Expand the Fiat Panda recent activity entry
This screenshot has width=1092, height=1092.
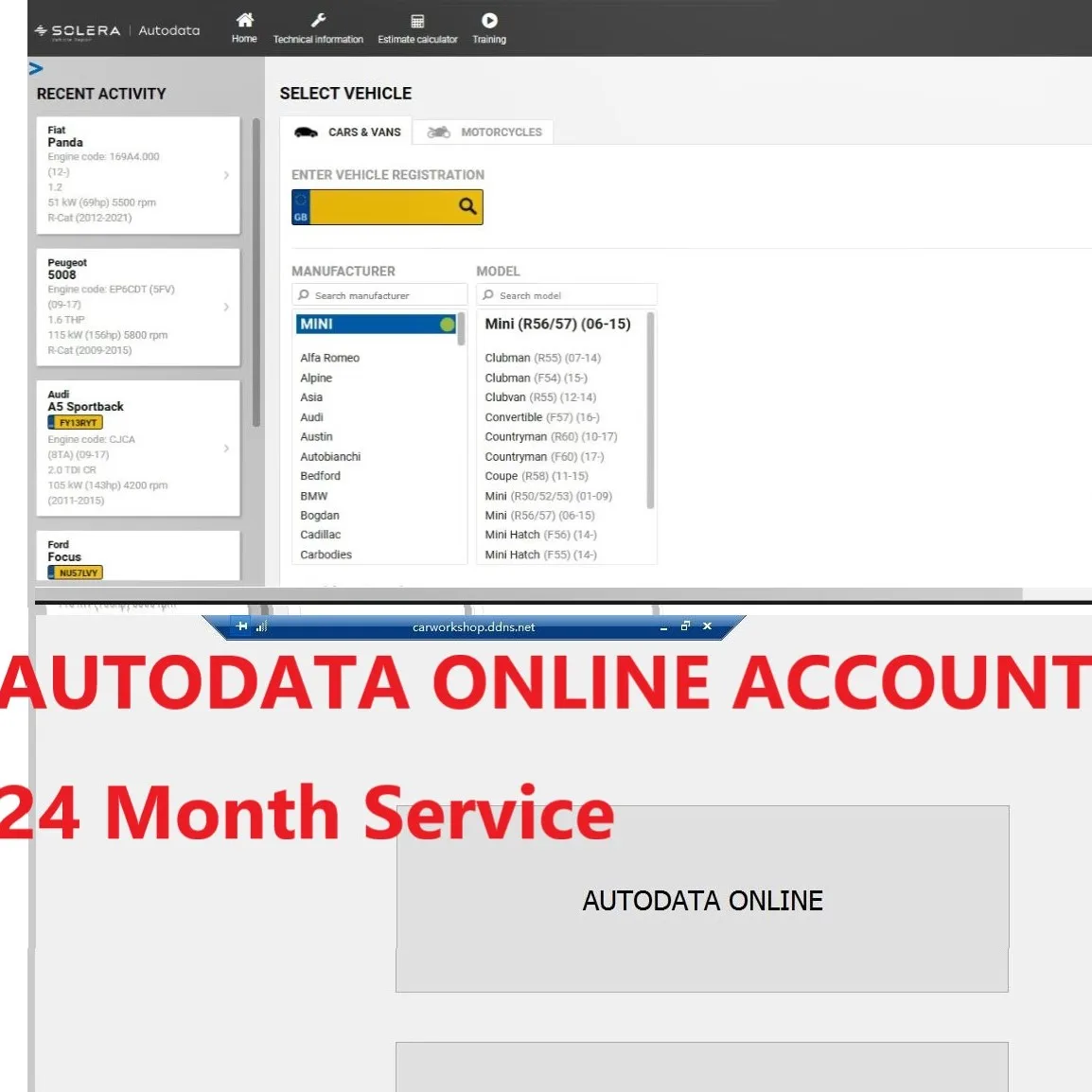226,175
